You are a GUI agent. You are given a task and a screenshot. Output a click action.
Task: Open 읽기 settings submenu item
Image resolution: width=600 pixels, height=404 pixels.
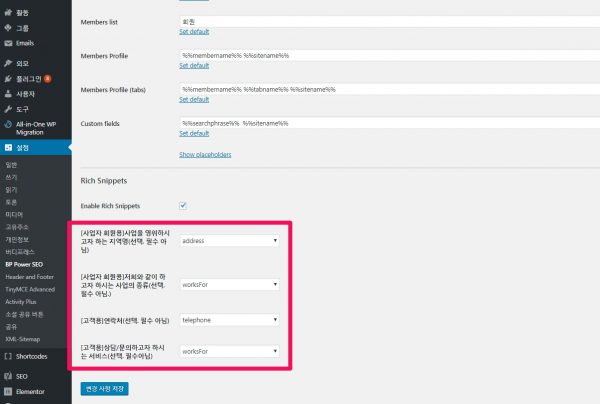point(11,190)
